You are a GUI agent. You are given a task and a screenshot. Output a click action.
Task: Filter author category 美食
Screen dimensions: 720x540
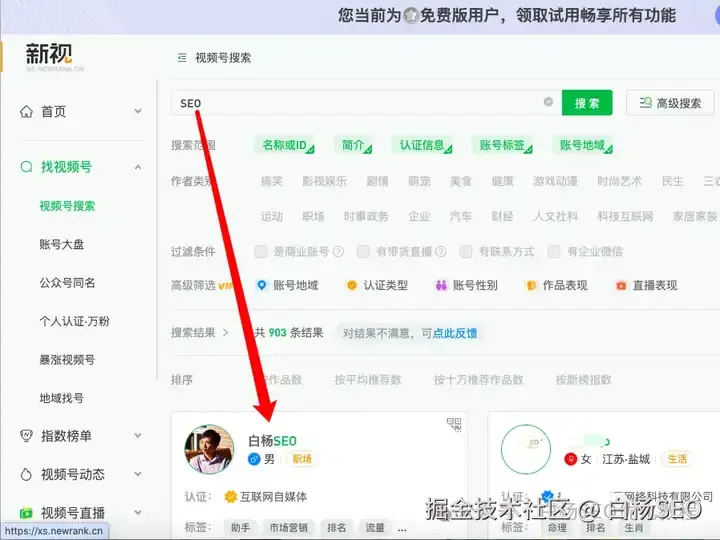click(461, 181)
